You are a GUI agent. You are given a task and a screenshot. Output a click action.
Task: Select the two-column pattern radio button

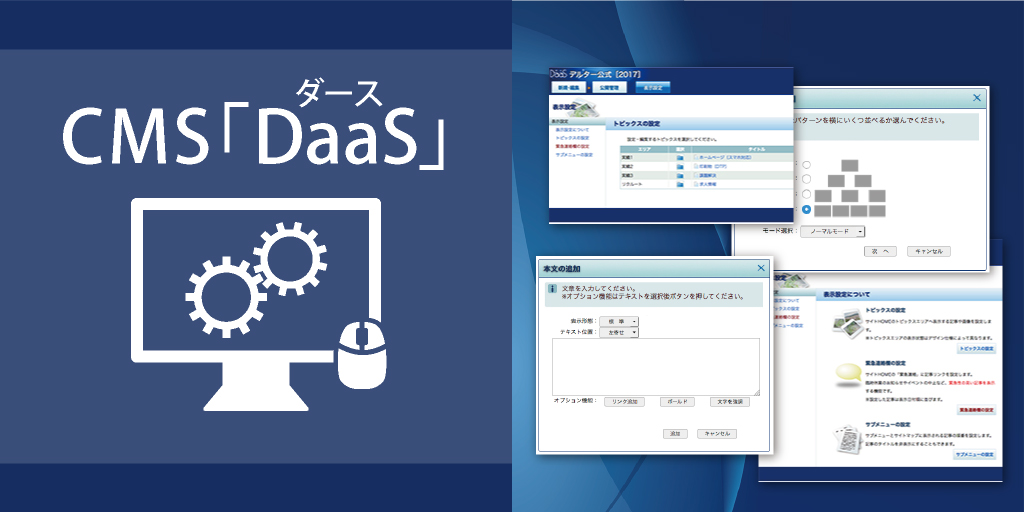(807, 179)
